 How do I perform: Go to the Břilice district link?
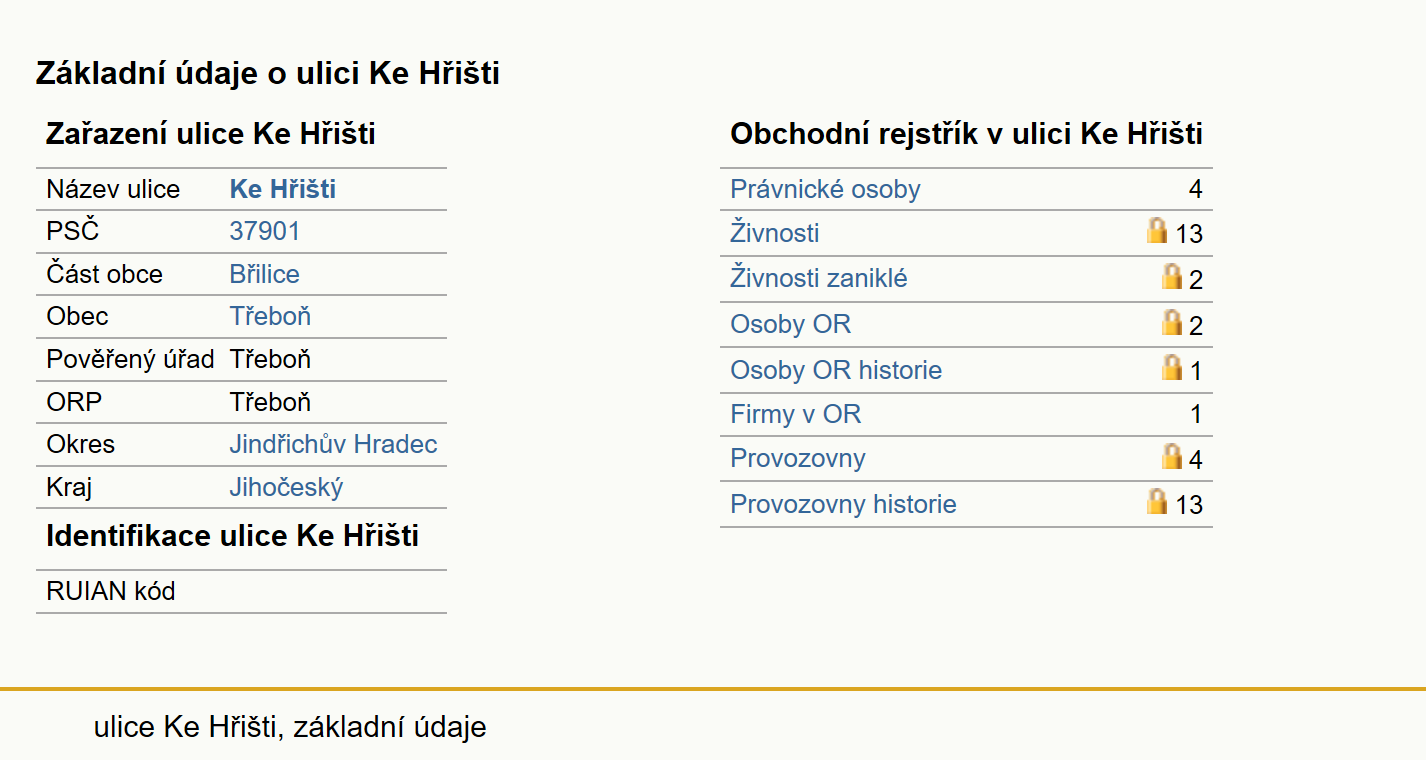[x=265, y=274]
